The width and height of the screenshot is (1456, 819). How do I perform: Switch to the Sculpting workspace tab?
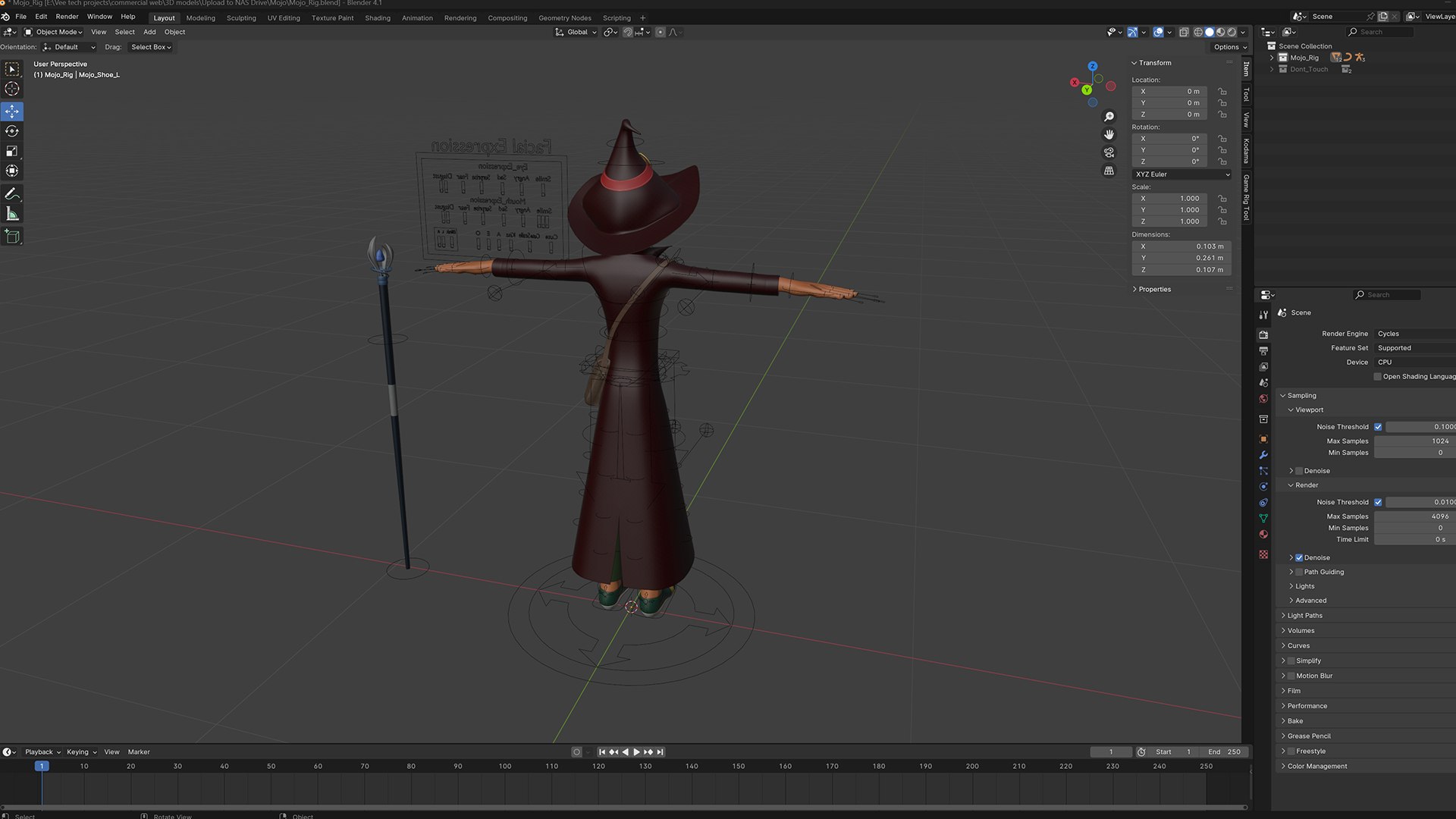[x=241, y=17]
